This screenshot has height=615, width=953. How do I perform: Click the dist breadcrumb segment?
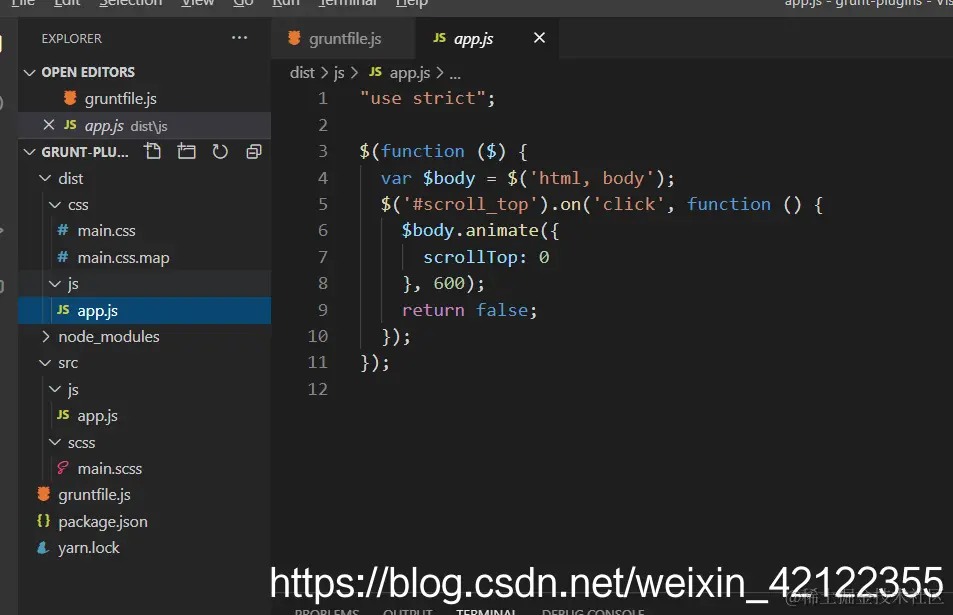pyautogui.click(x=302, y=73)
